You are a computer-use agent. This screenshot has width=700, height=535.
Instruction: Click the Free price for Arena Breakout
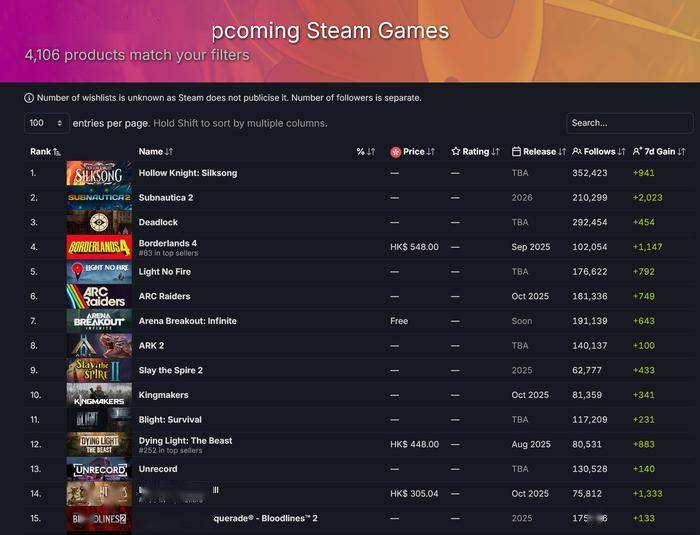(399, 321)
